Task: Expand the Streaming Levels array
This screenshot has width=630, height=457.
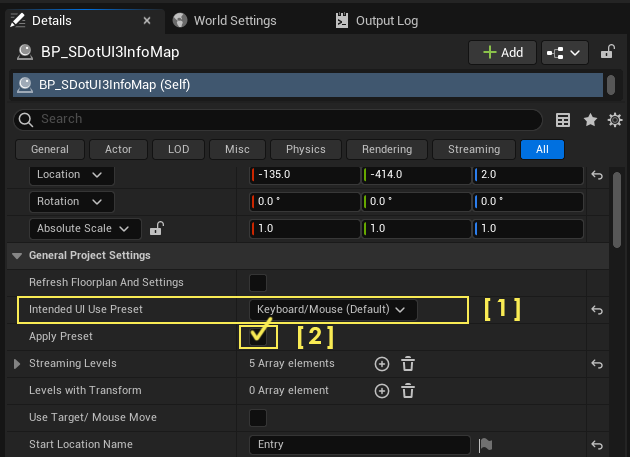Action: point(17,364)
